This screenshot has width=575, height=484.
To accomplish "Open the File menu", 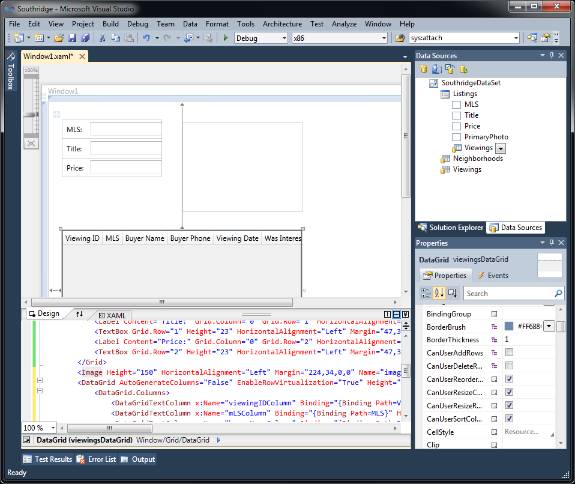I will [x=14, y=24].
